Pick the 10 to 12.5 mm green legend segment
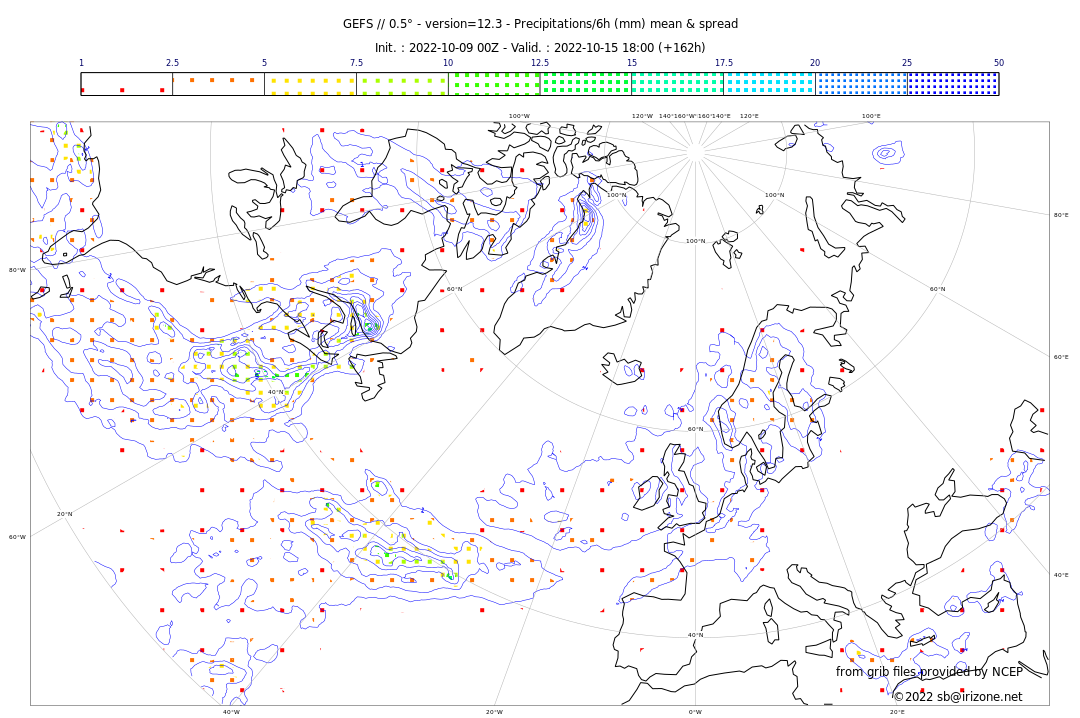The height and width of the screenshot is (718, 1080). (x=494, y=84)
